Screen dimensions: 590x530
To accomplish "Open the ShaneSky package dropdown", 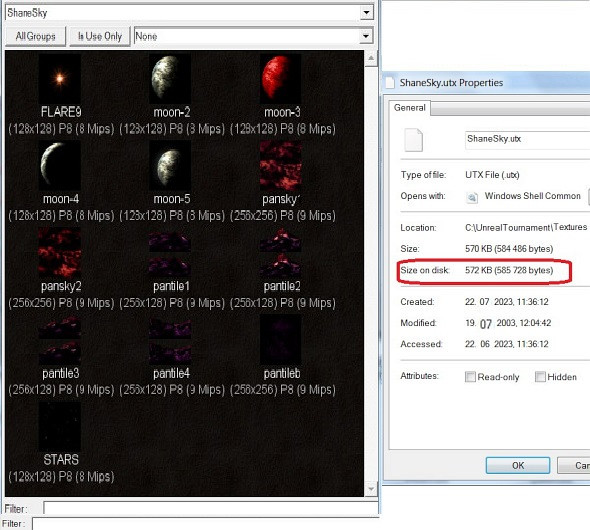I will (366, 13).
